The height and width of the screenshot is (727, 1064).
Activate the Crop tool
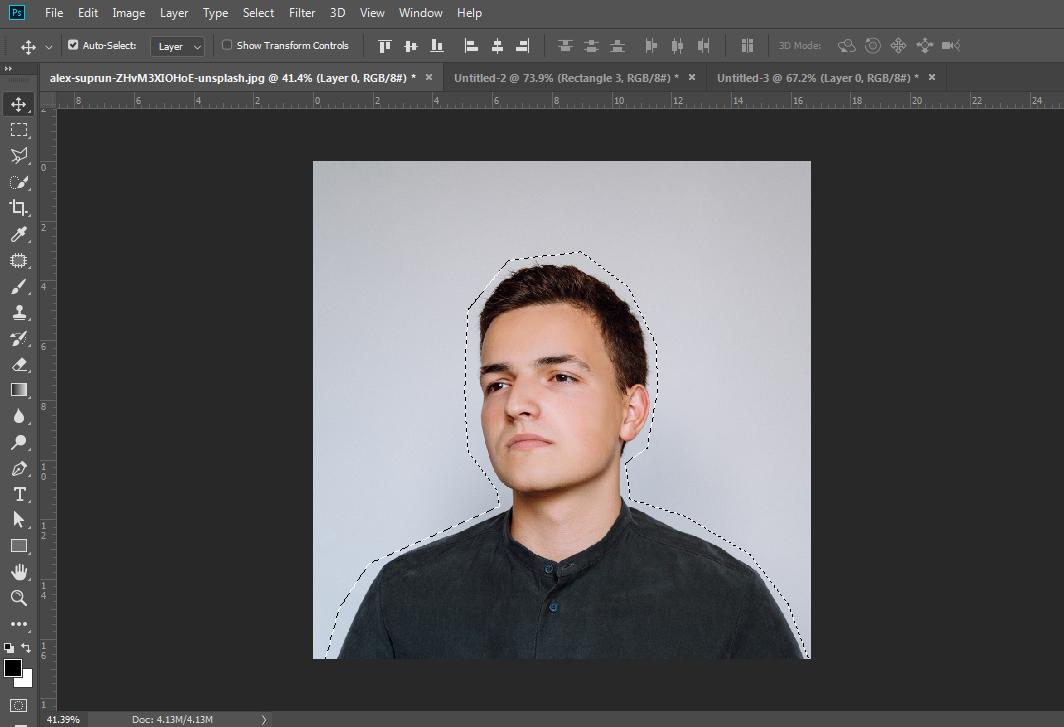tap(20, 208)
